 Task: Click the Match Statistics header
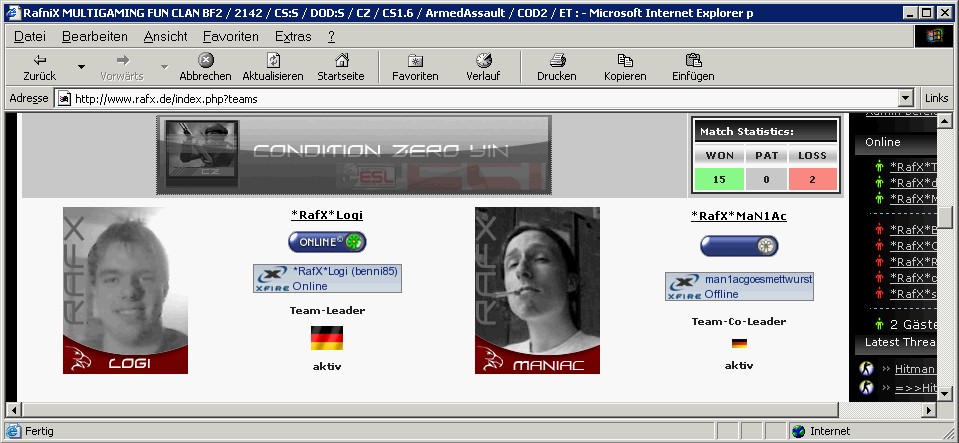coord(766,131)
